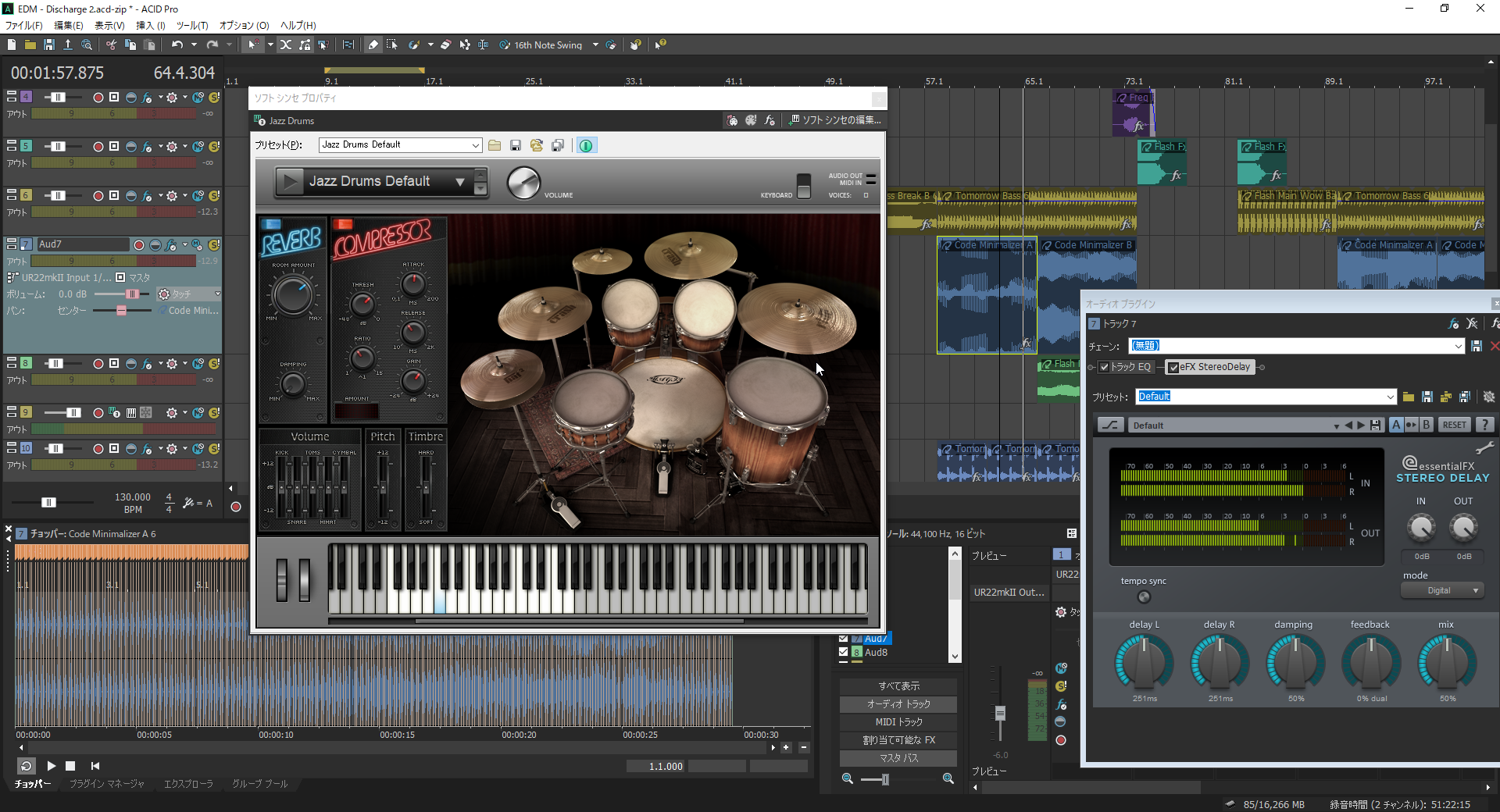Open track FX for track 4
The height and width of the screenshot is (812, 1500).
147,98
